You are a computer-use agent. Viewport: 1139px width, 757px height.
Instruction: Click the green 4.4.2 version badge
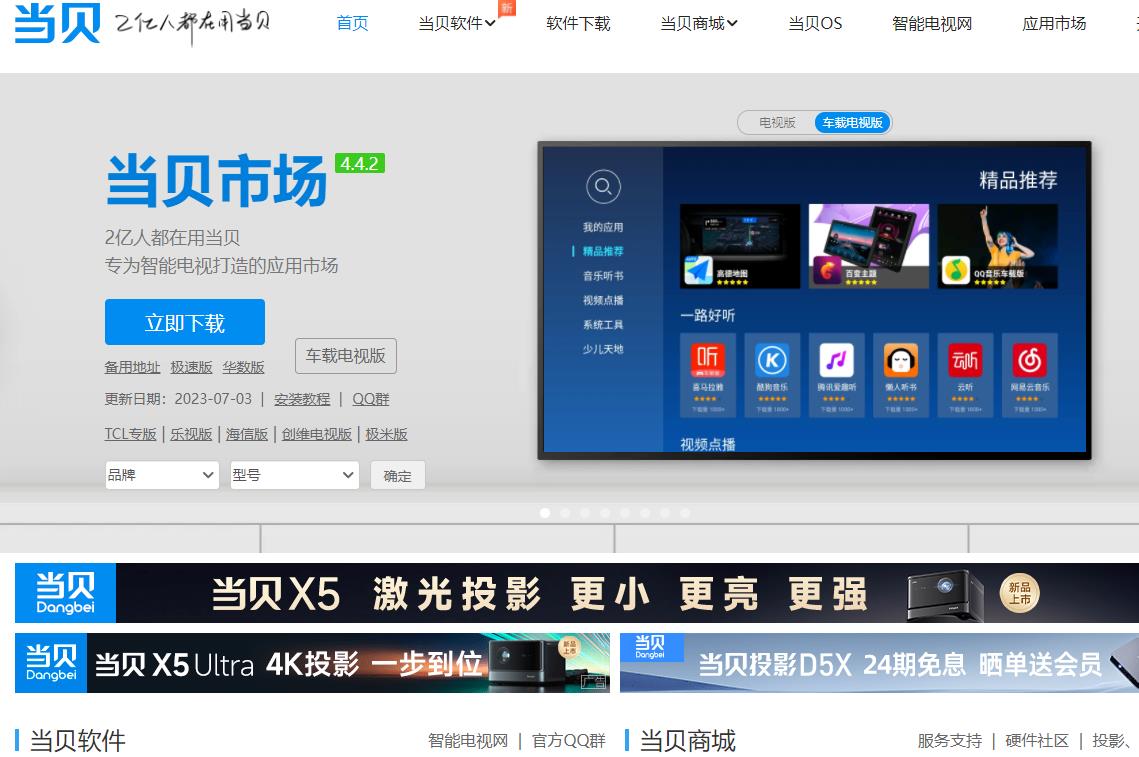(360, 163)
